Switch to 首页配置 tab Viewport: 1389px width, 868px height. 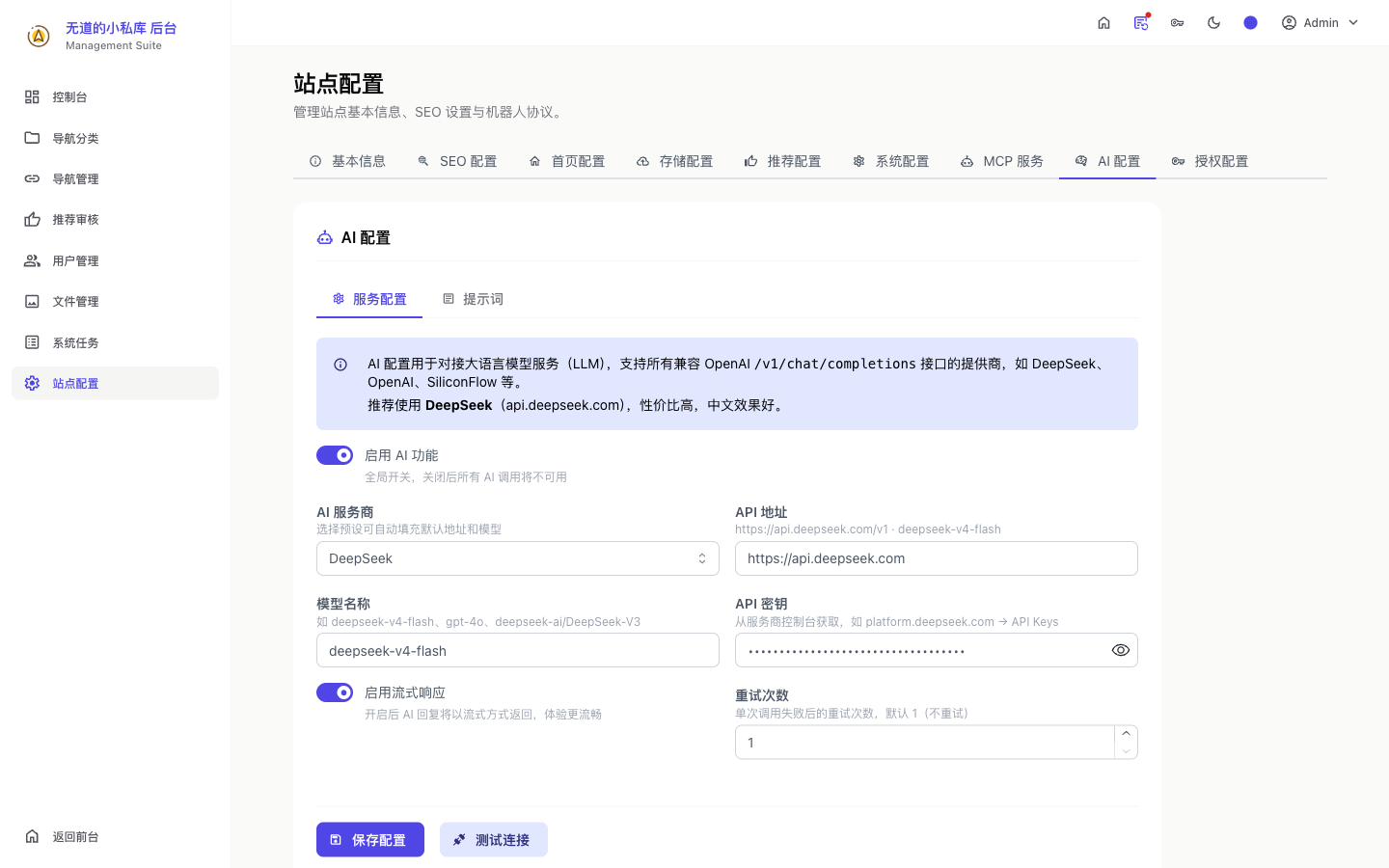pos(567,161)
